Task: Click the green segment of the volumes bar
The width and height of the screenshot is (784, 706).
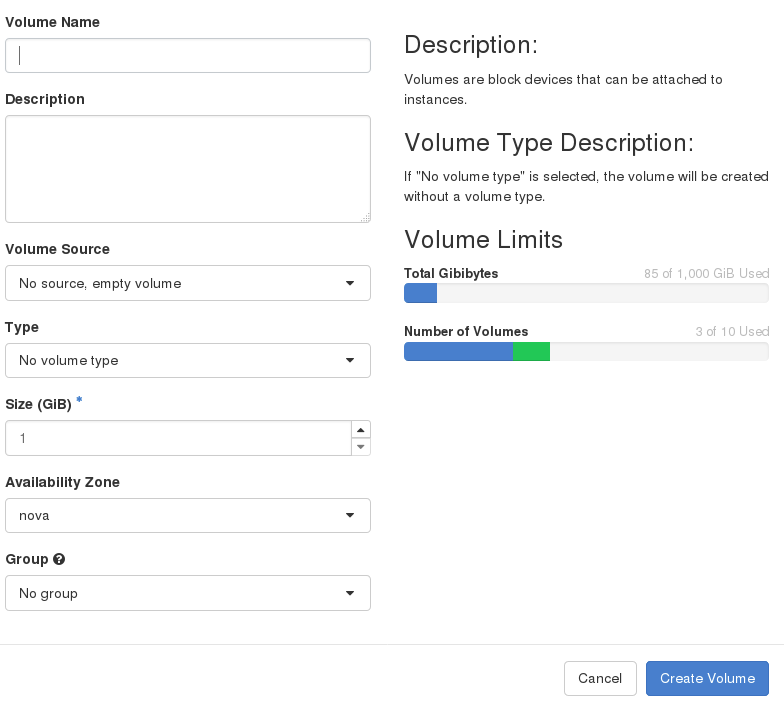Action: point(531,351)
